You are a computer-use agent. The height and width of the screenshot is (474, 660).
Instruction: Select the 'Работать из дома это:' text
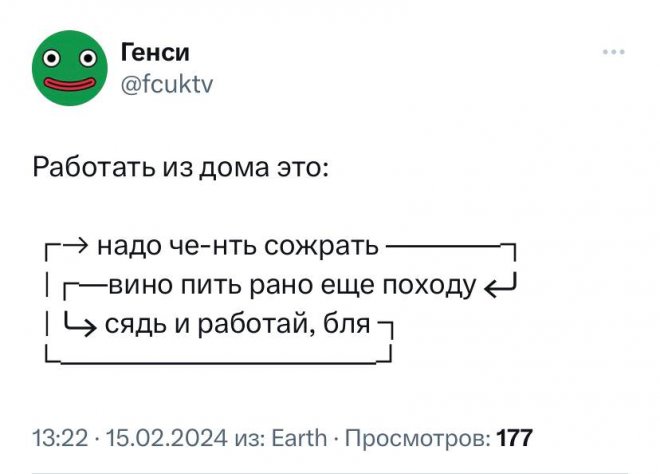click(181, 168)
